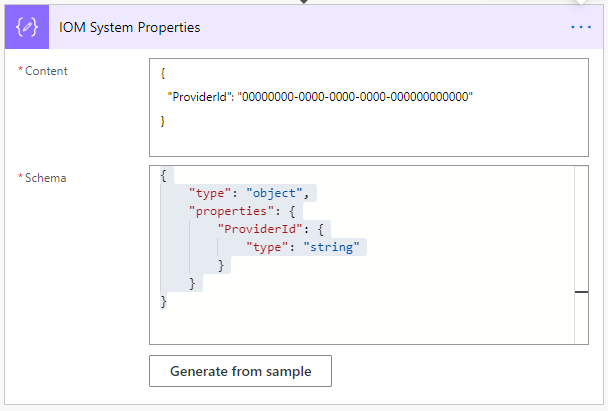Click the Schema field label

[x=45, y=178]
